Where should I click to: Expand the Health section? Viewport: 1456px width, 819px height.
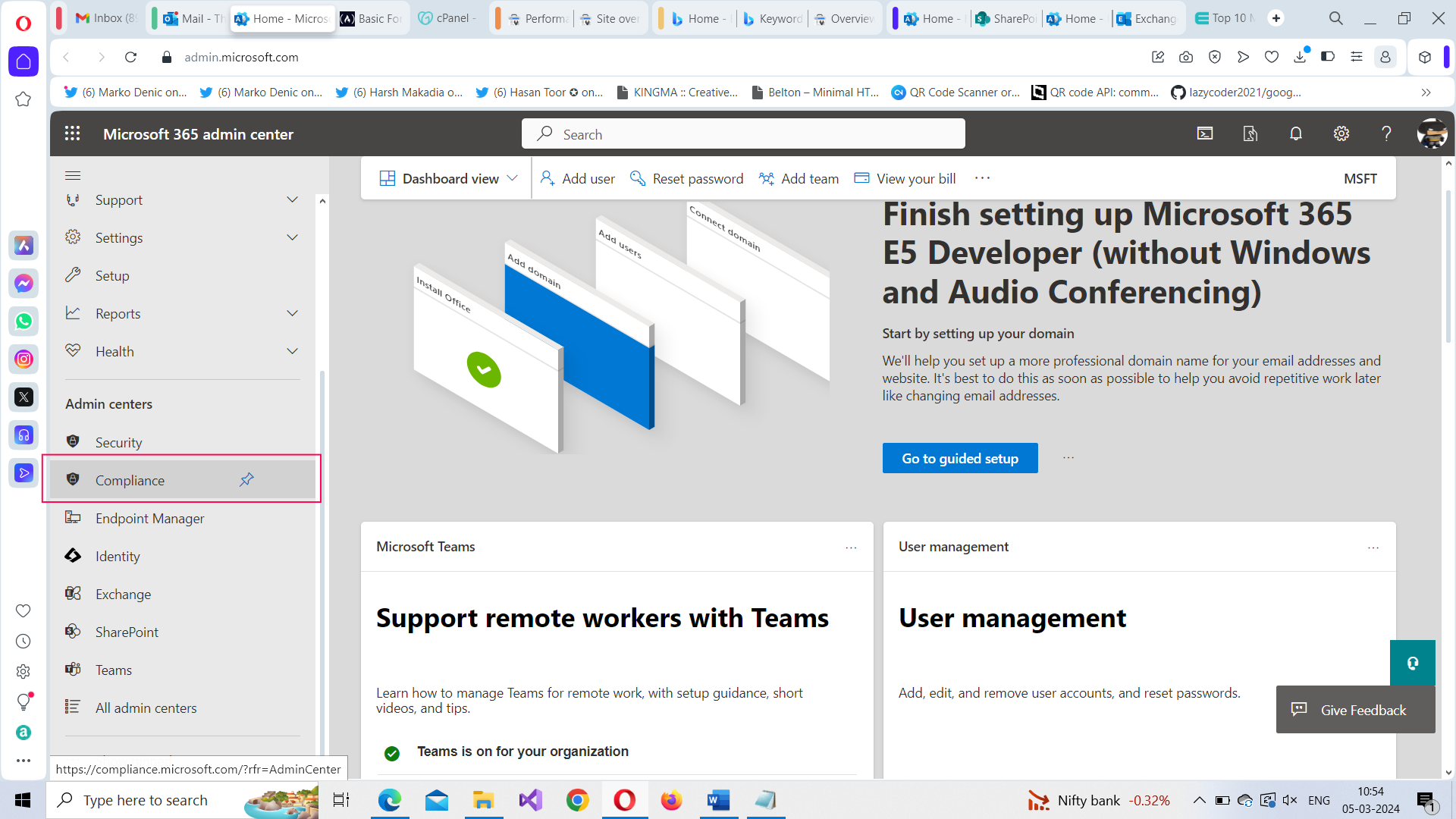click(x=292, y=350)
